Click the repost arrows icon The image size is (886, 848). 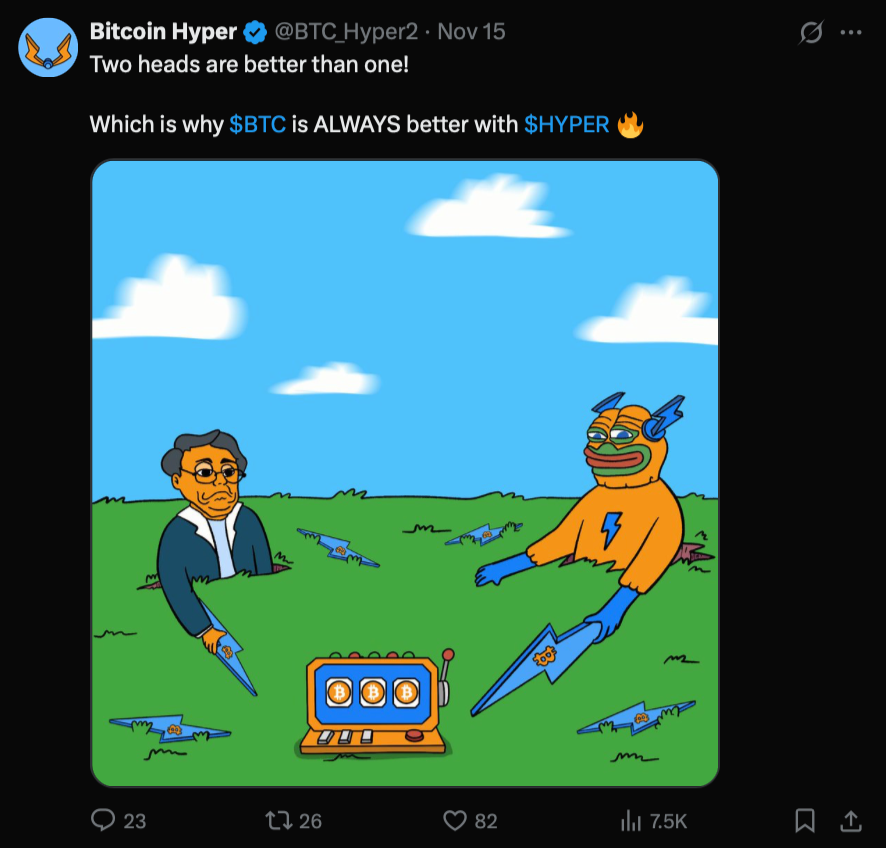click(279, 820)
